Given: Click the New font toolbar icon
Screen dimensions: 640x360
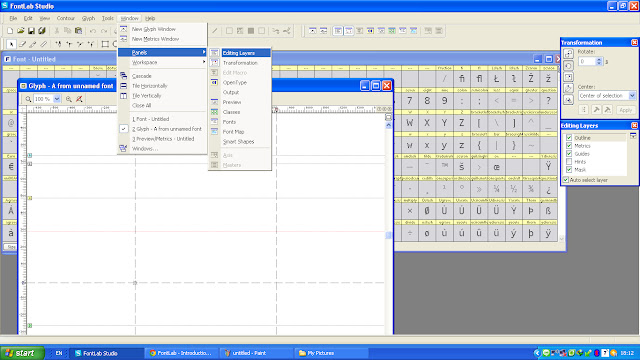Looking at the screenshot, I should point(10,31).
